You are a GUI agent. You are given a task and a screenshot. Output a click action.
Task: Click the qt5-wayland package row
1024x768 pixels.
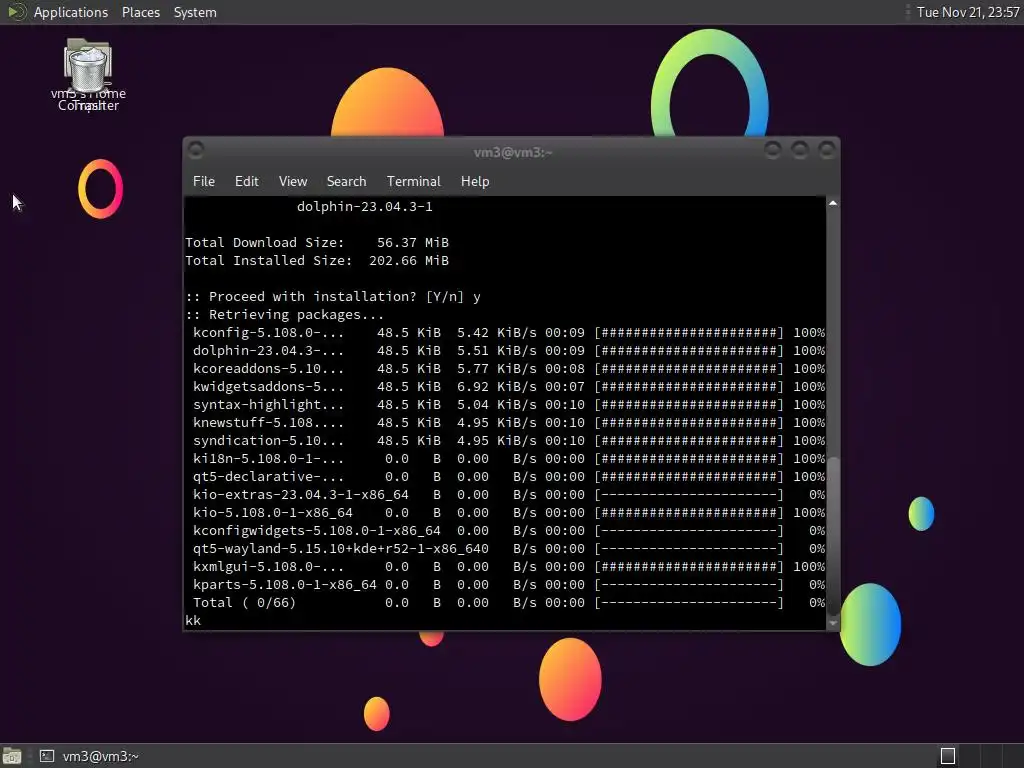[509, 549]
